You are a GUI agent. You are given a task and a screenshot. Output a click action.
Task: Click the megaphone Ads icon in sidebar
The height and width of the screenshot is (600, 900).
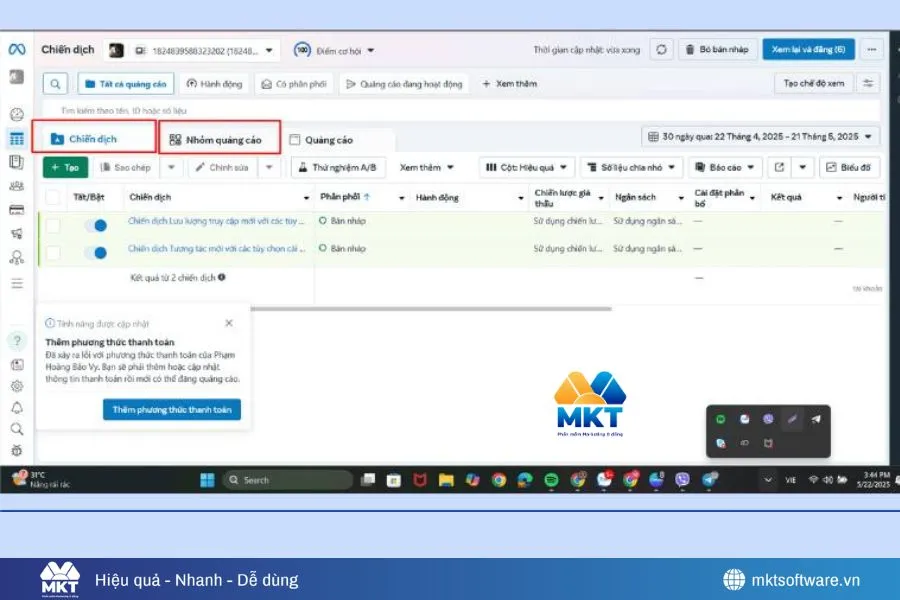15,232
